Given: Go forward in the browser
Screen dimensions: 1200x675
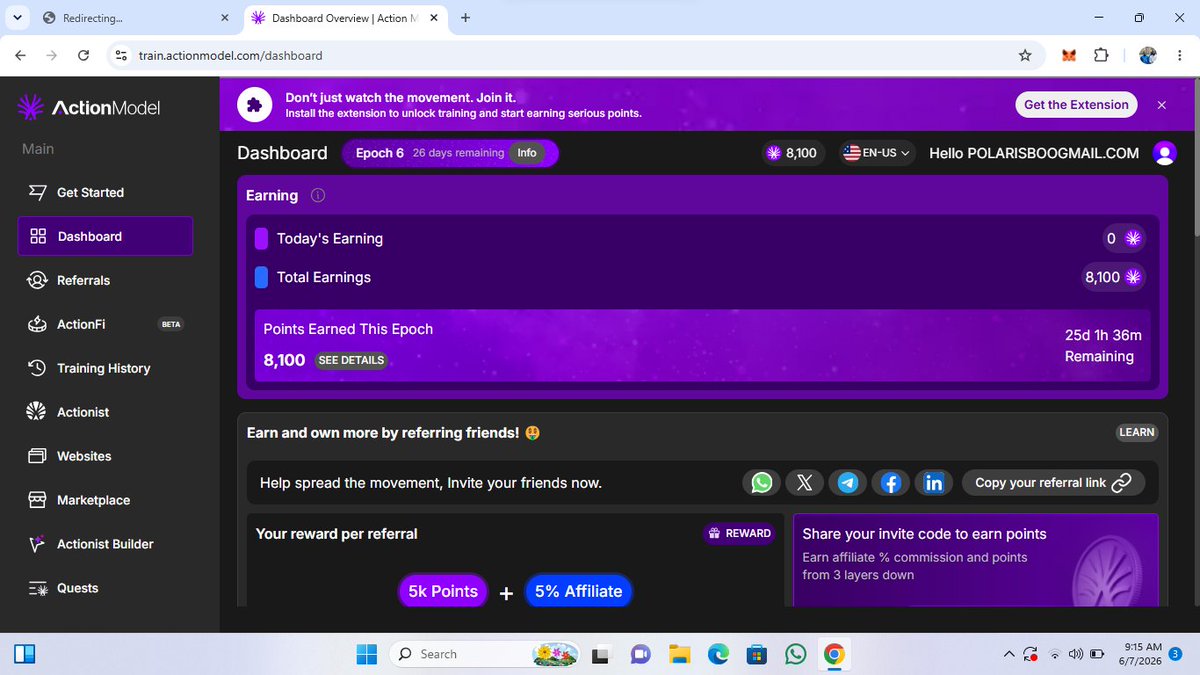Looking at the screenshot, I should click(x=52, y=56).
